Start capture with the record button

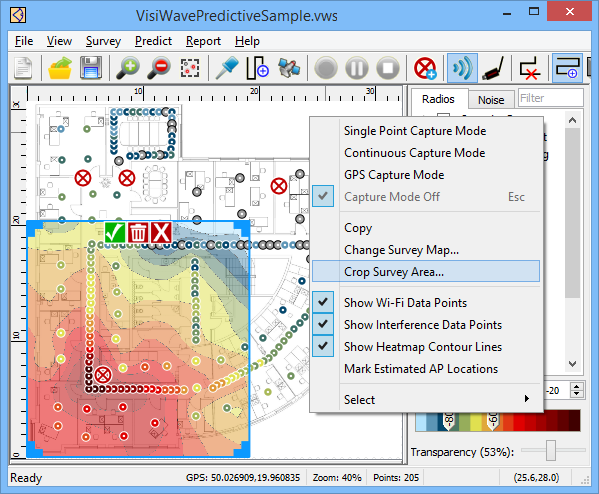326,69
